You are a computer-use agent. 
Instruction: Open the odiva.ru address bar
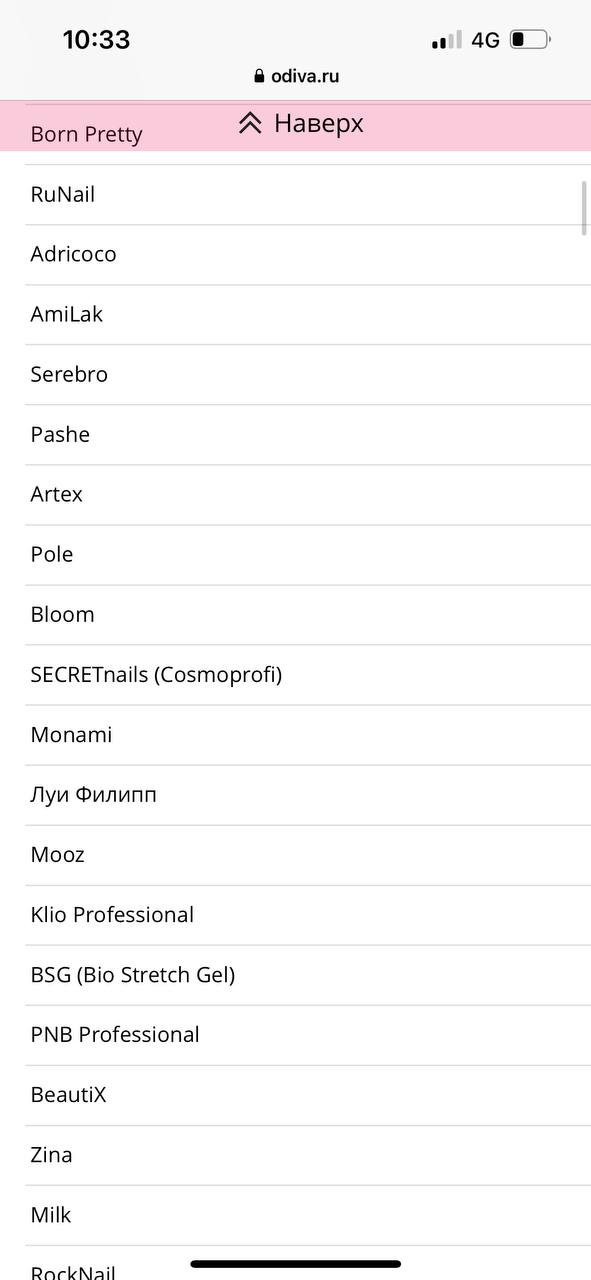[296, 76]
